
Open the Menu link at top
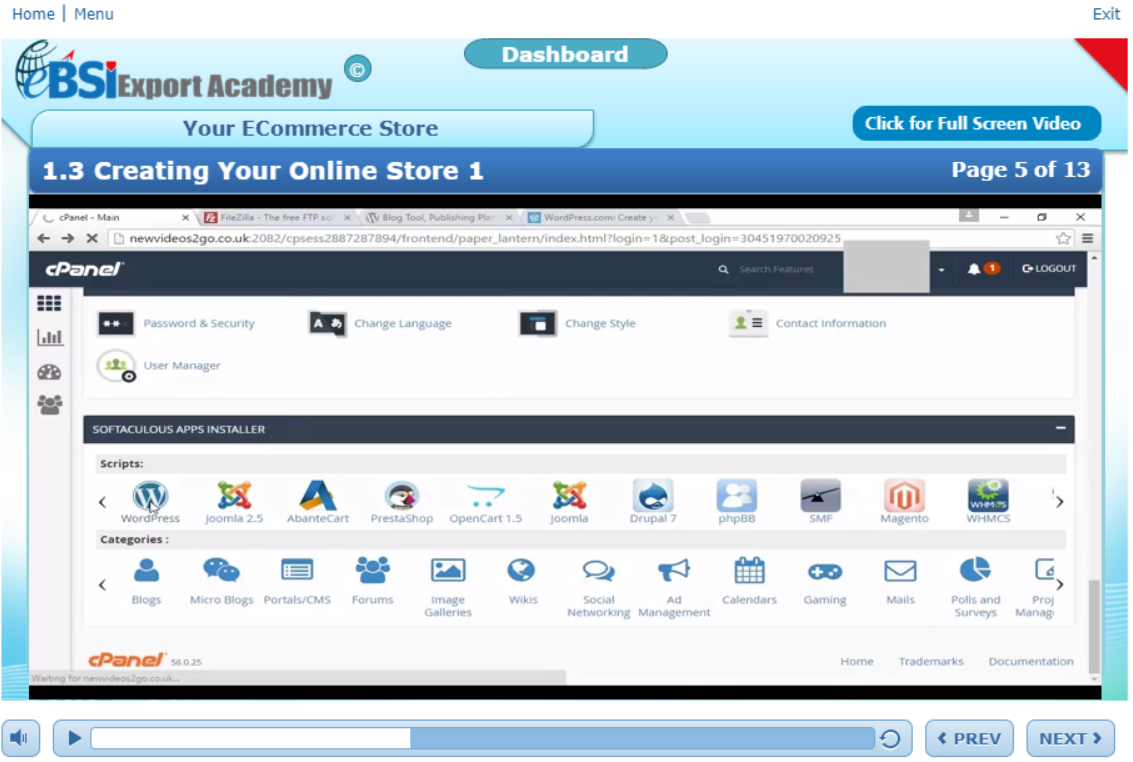(x=93, y=14)
